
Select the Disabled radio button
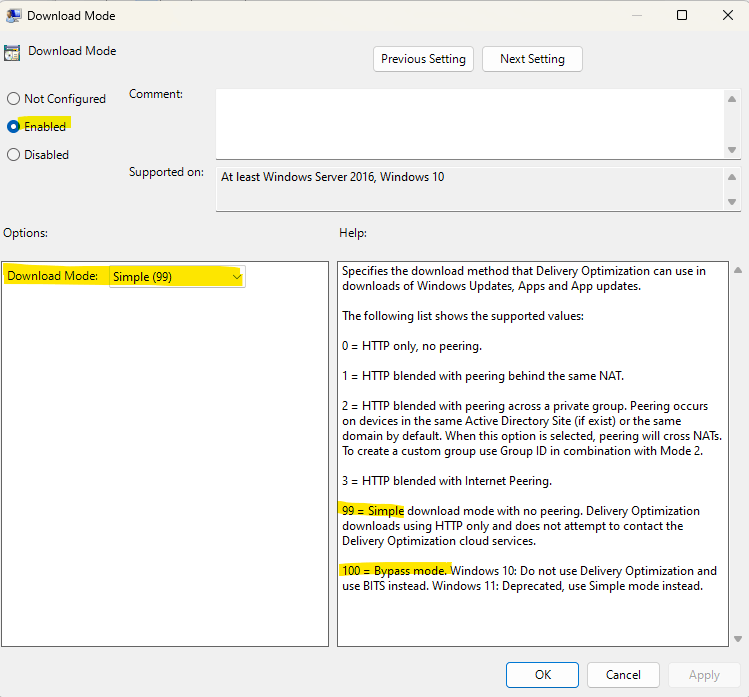(x=13, y=155)
